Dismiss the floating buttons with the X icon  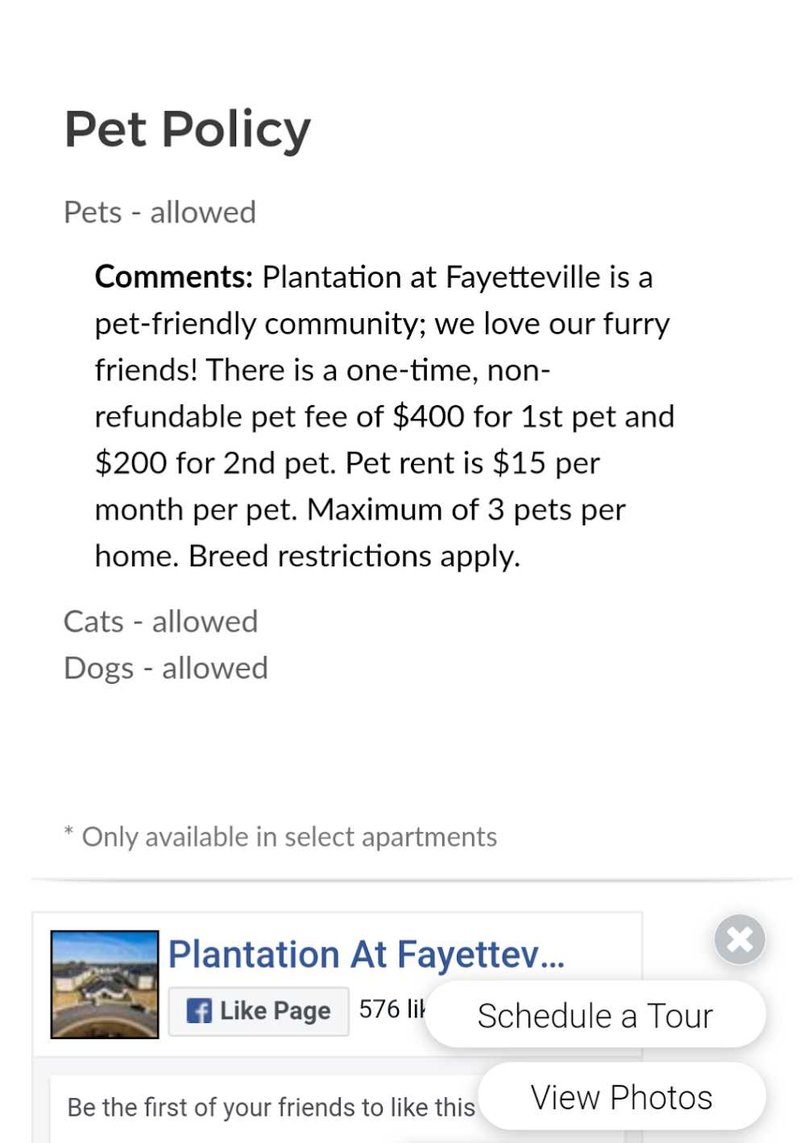pyautogui.click(x=740, y=939)
